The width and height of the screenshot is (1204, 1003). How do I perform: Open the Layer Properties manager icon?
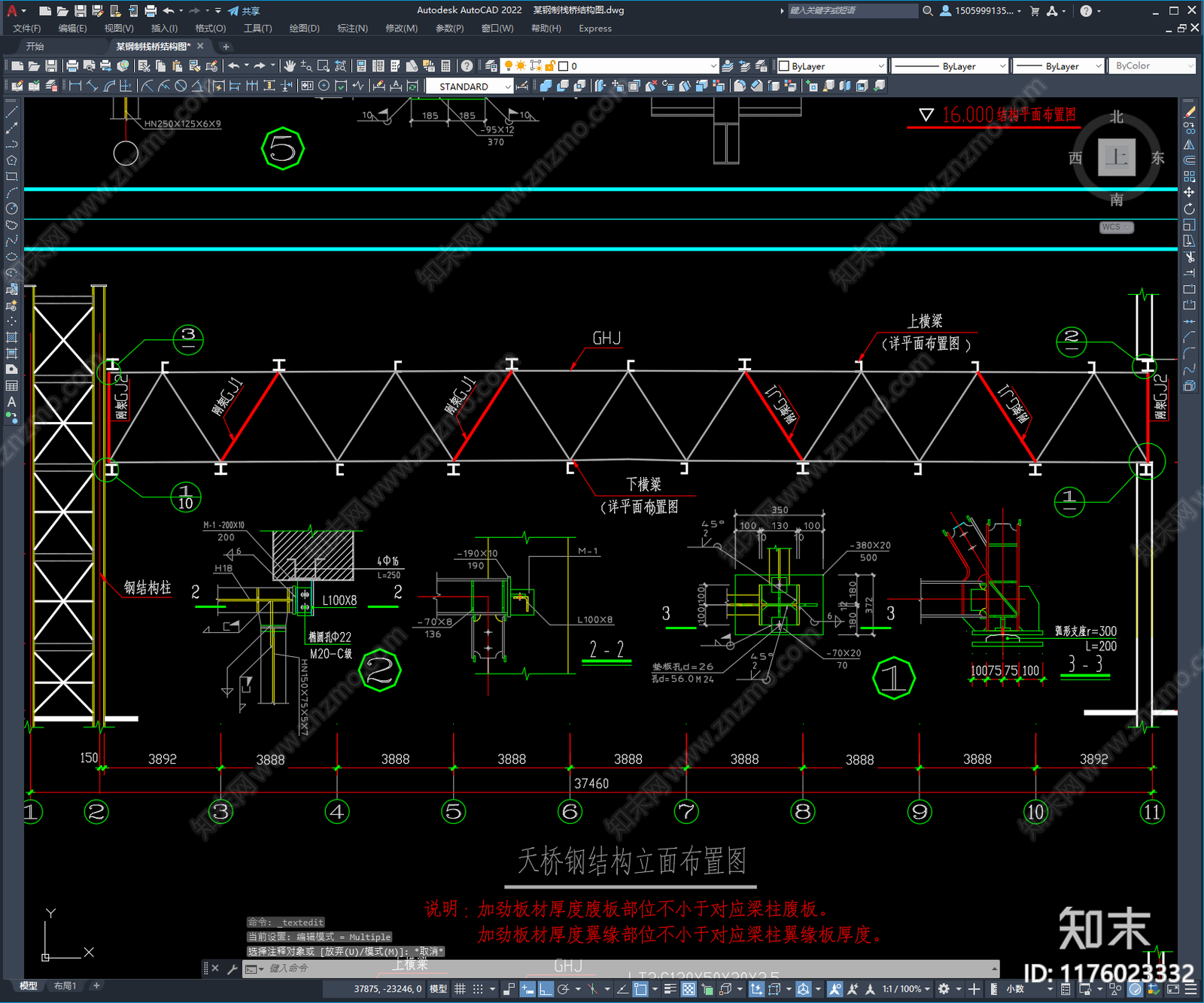(491, 66)
